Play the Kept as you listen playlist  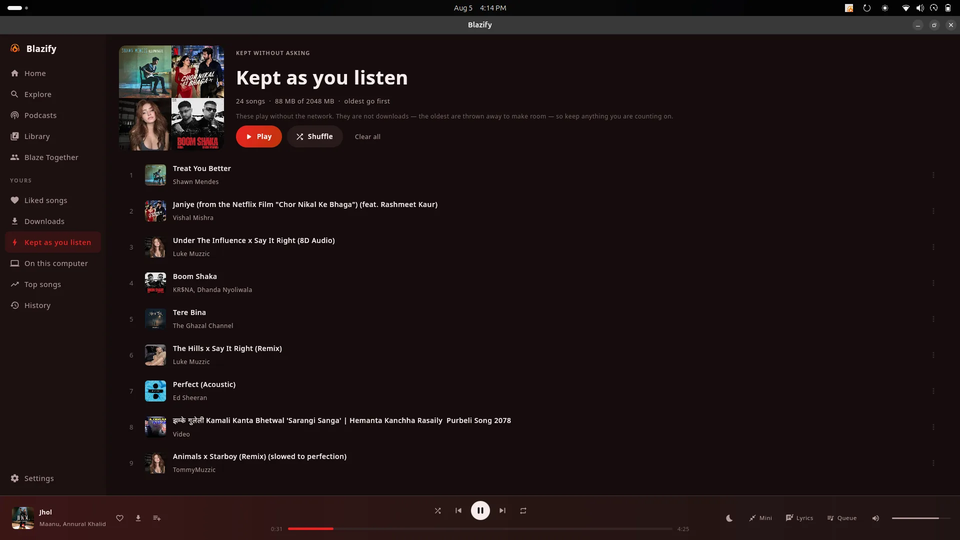(x=258, y=137)
